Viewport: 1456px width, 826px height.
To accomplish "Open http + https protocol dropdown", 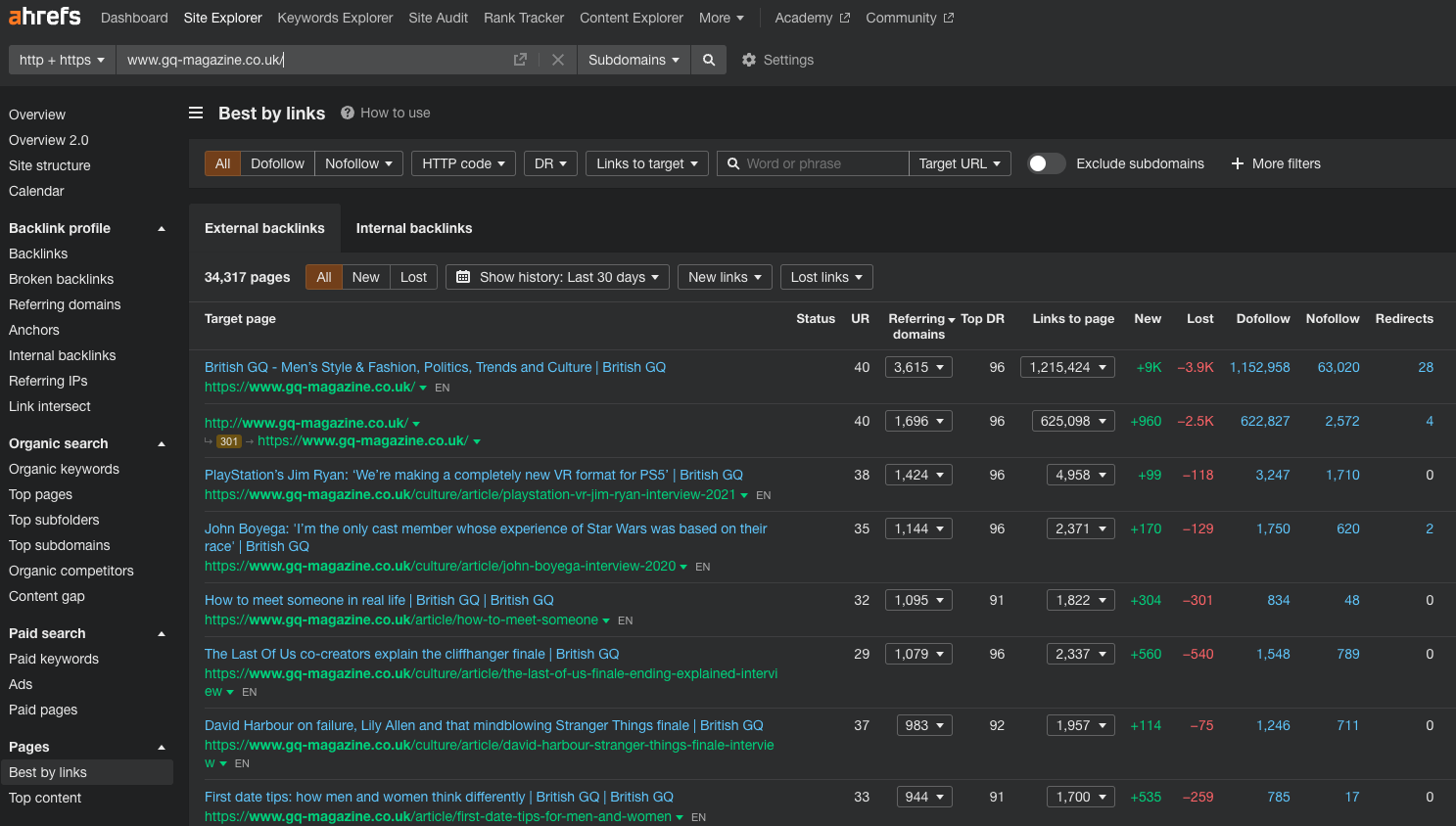I will click(x=62, y=60).
